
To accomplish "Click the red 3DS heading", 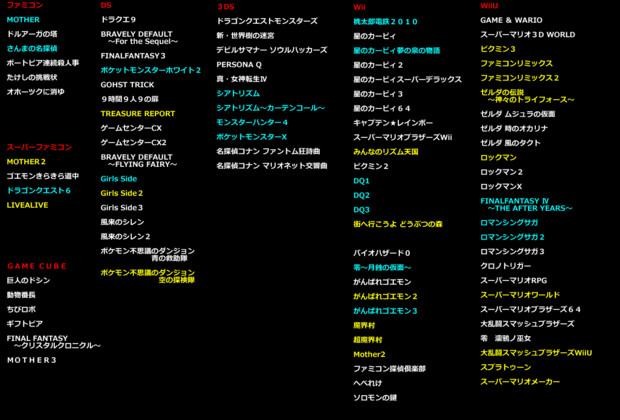I will tap(226, 7).
